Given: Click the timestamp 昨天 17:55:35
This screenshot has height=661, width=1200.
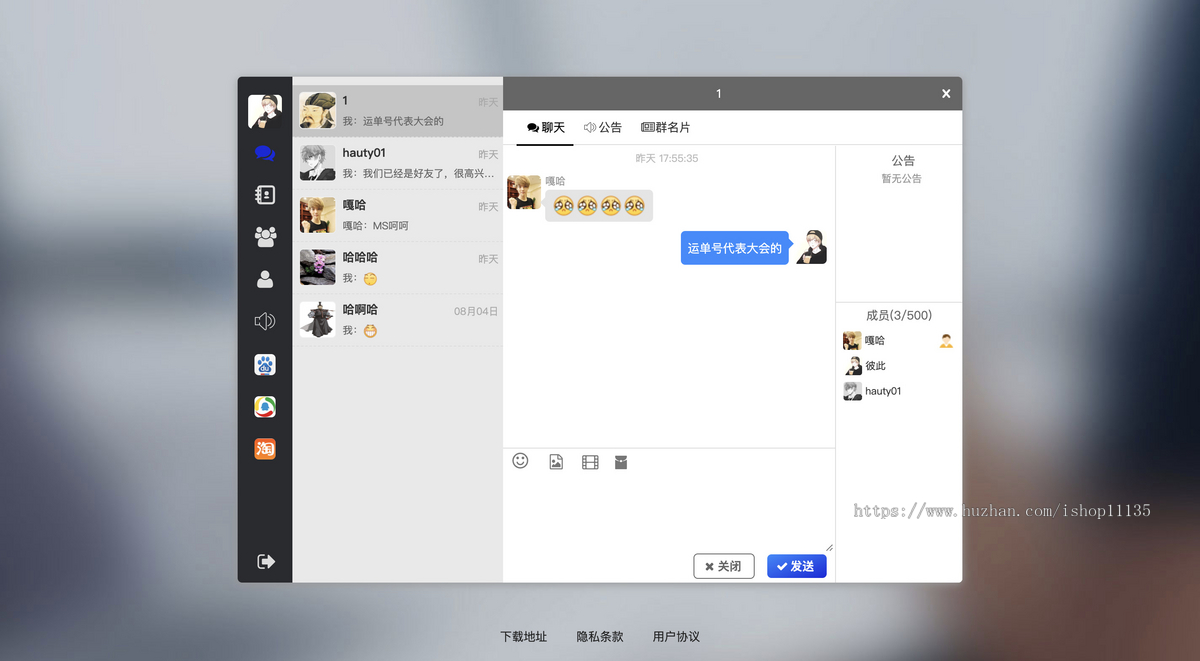Looking at the screenshot, I should pyautogui.click(x=667, y=158).
